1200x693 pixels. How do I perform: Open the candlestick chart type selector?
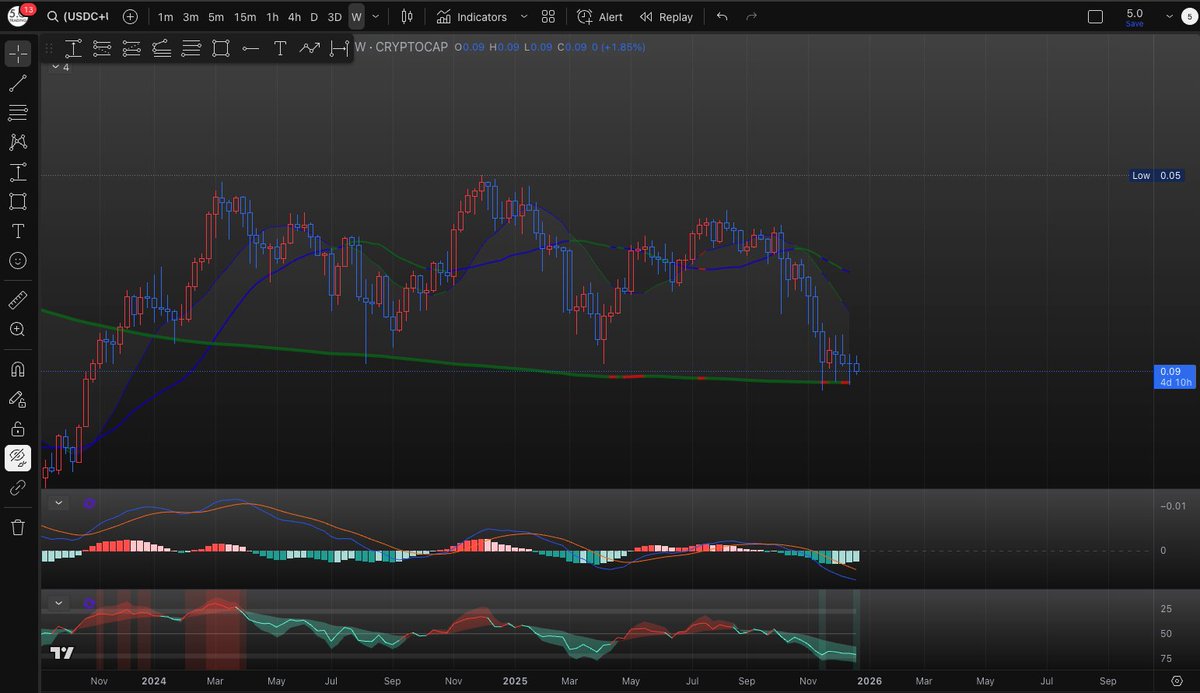406,17
